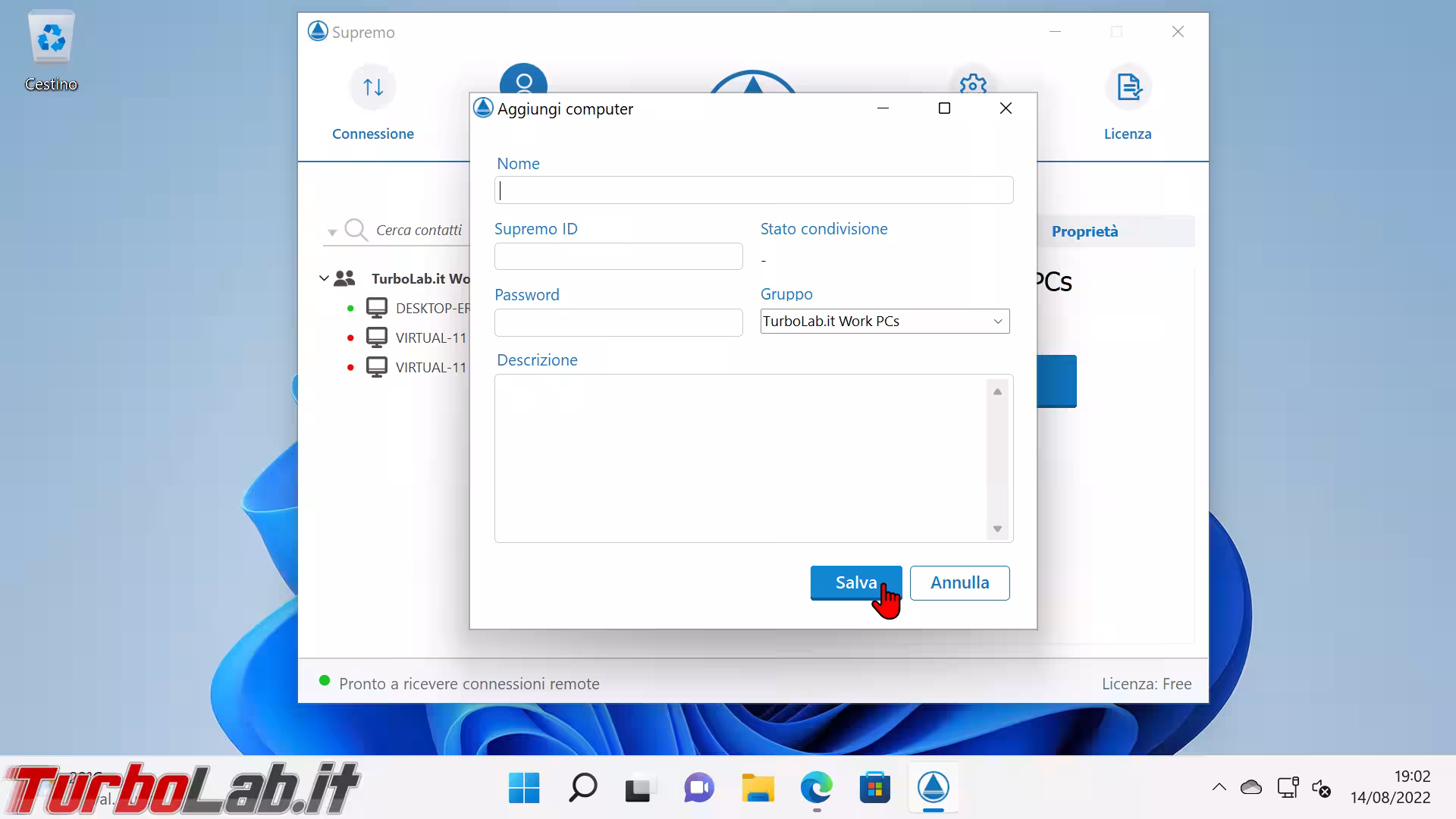Show hidden system tray icons
The height and width of the screenshot is (819, 1456).
1219,787
